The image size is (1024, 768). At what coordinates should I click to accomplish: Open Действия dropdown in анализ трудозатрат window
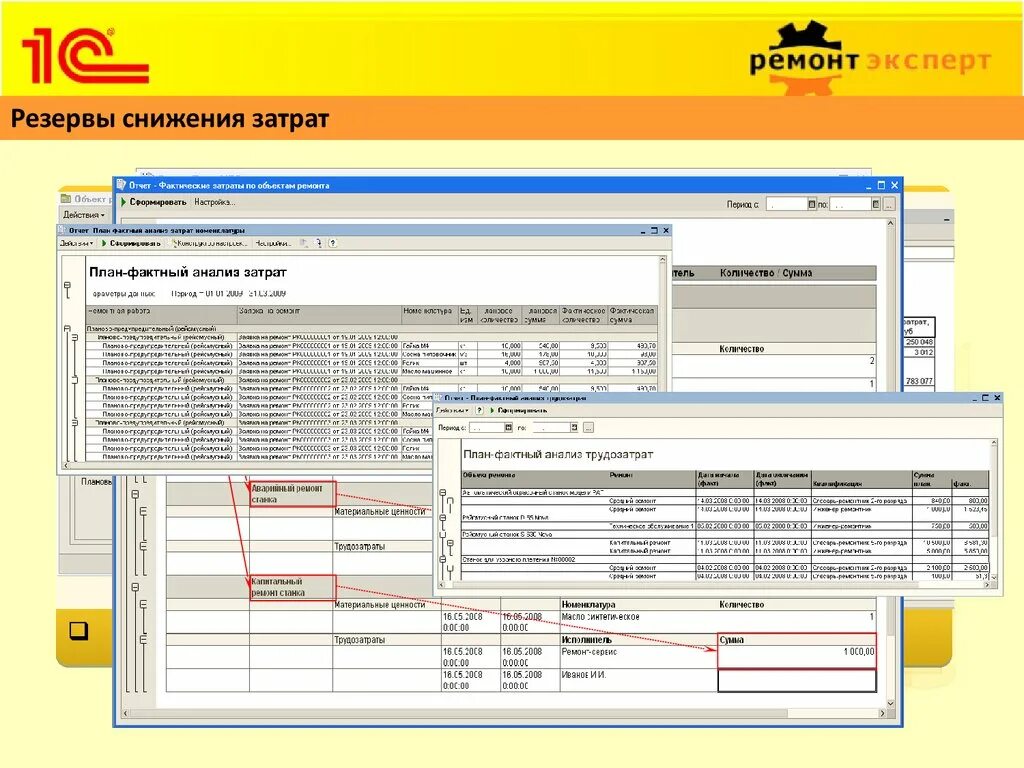coord(452,410)
